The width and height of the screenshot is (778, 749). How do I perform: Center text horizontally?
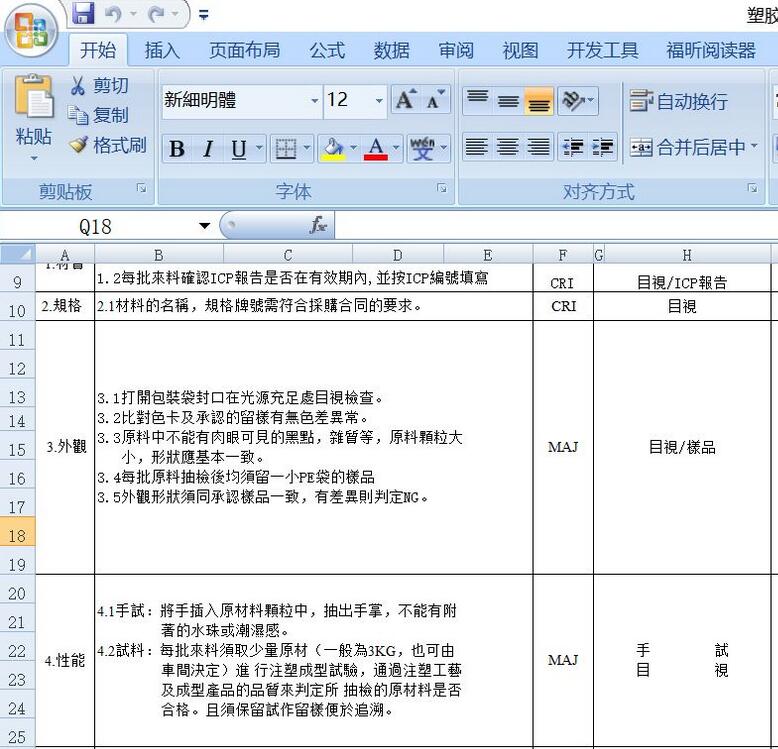[507, 147]
